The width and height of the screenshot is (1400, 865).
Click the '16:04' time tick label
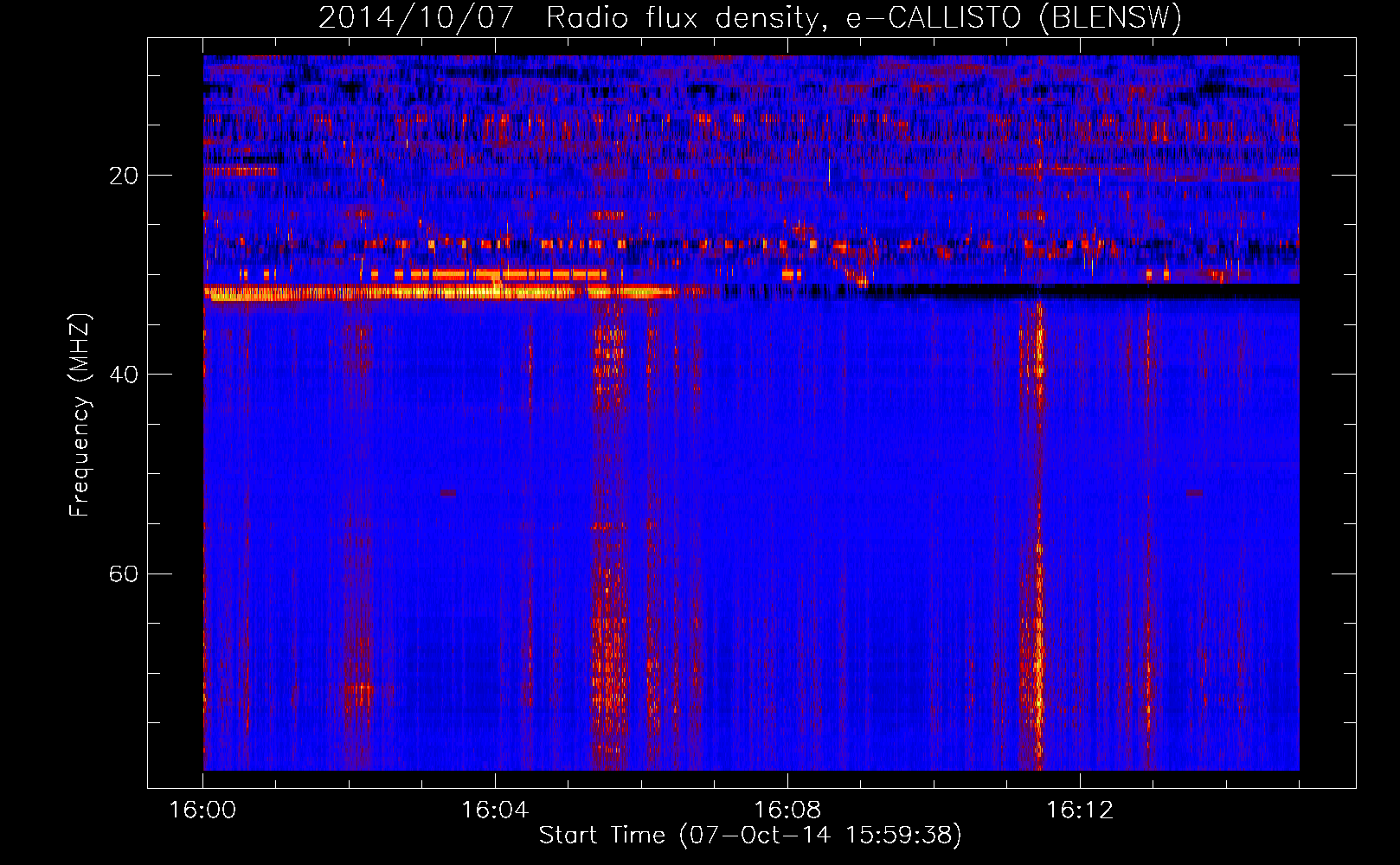point(495,811)
